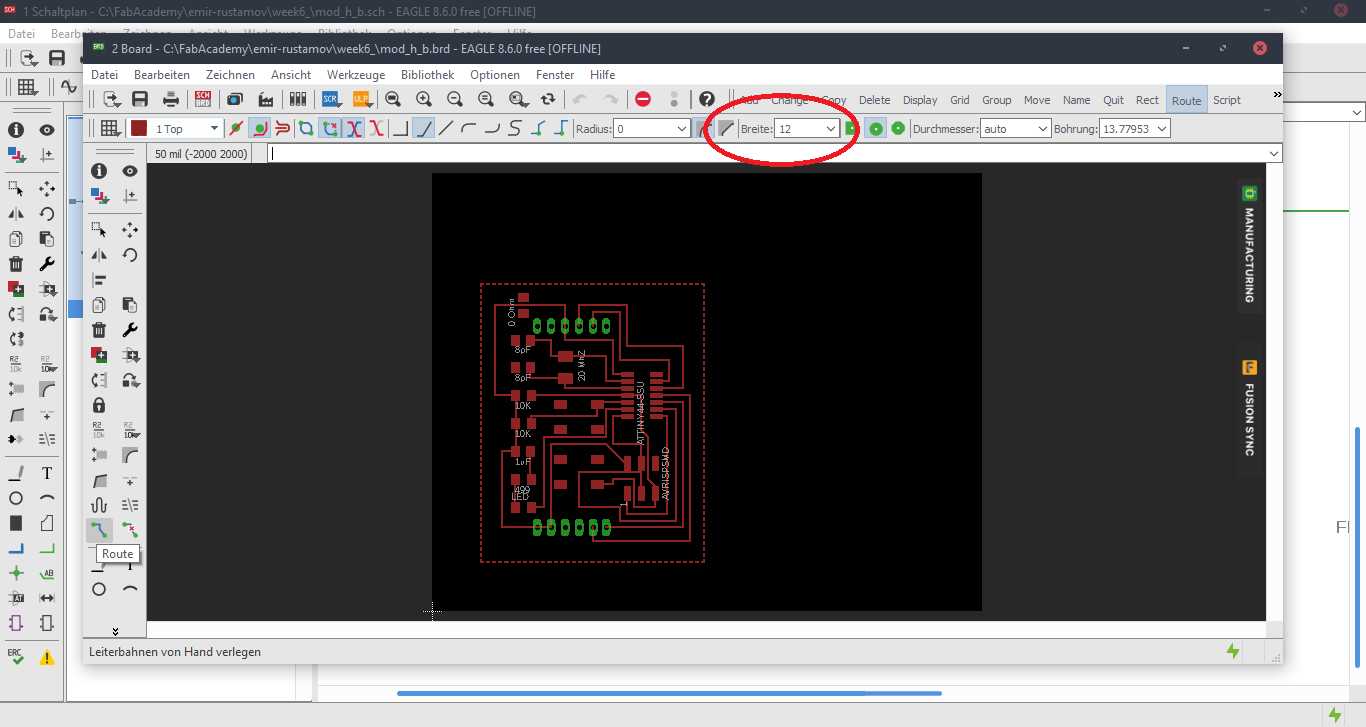Select the Mirror tool in Board palette

click(99, 255)
